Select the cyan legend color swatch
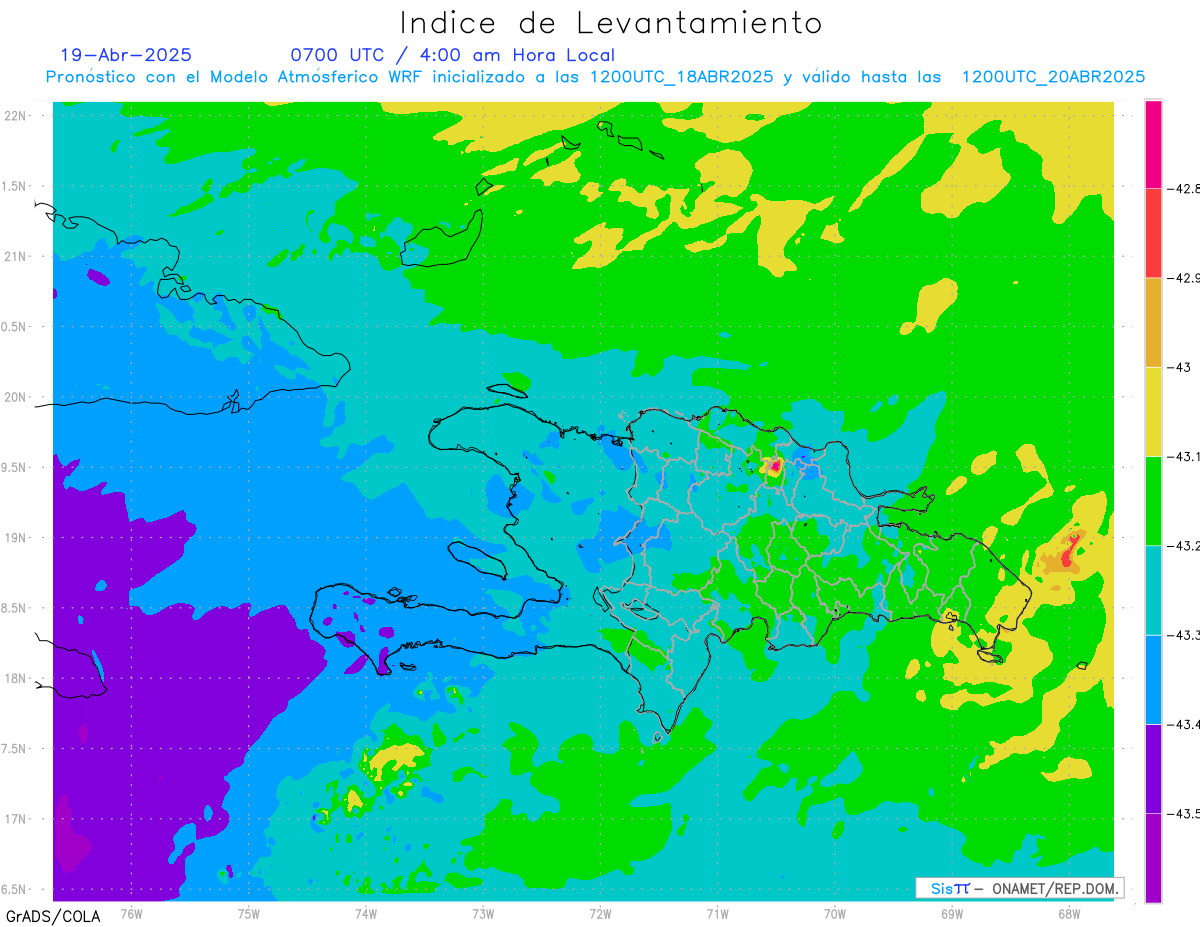Image resolution: width=1200 pixels, height=927 pixels. 1153,590
